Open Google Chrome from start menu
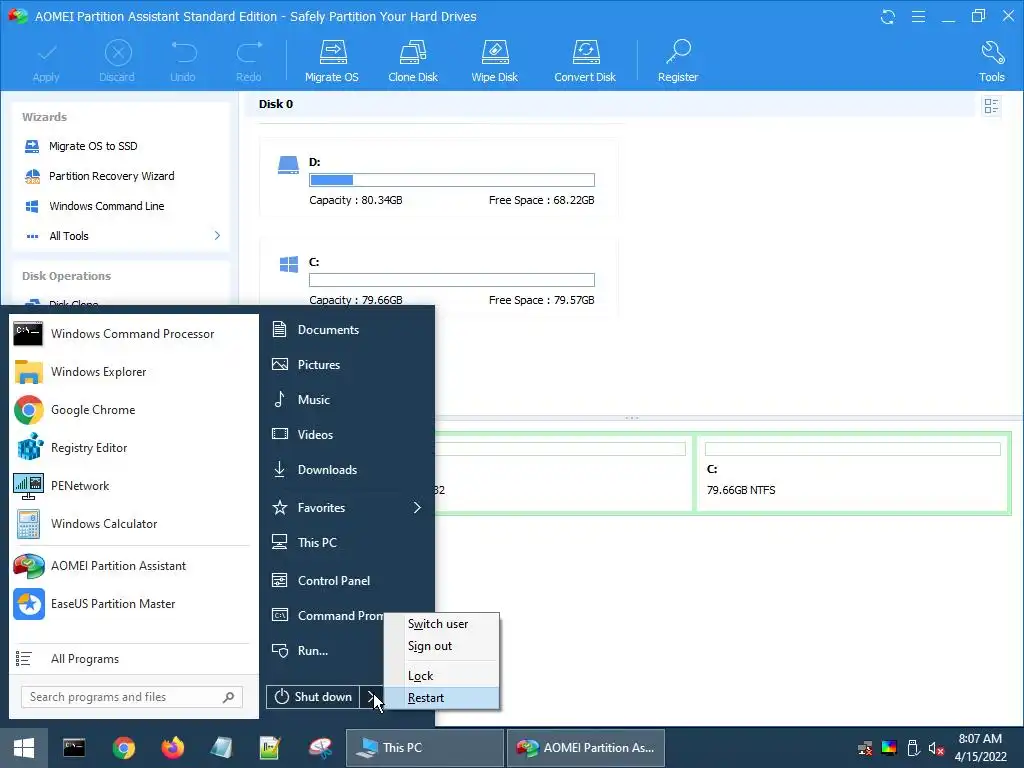Image resolution: width=1024 pixels, height=768 pixels. pos(133,410)
